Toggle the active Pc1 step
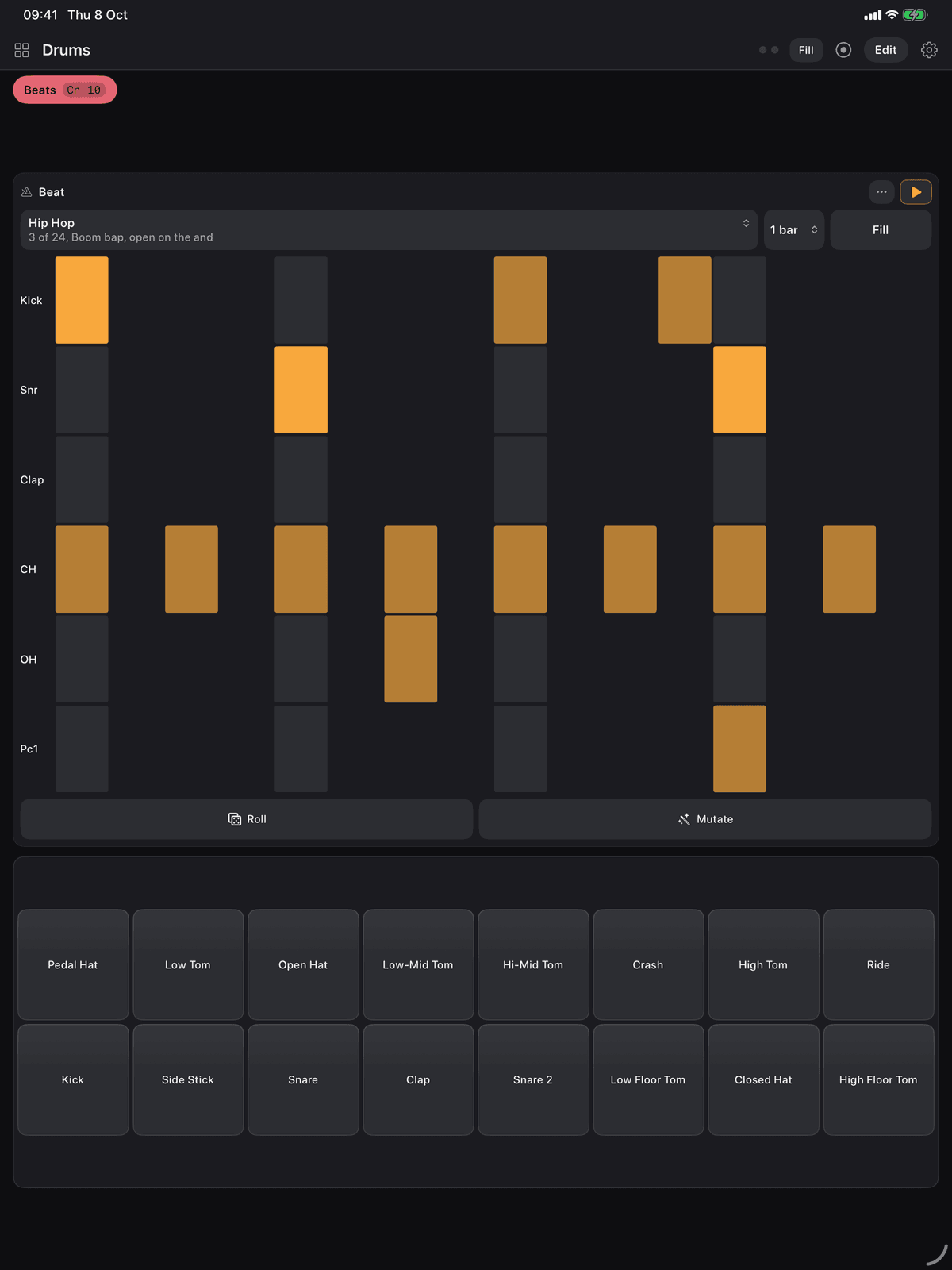The width and height of the screenshot is (952, 1270). 739,749
